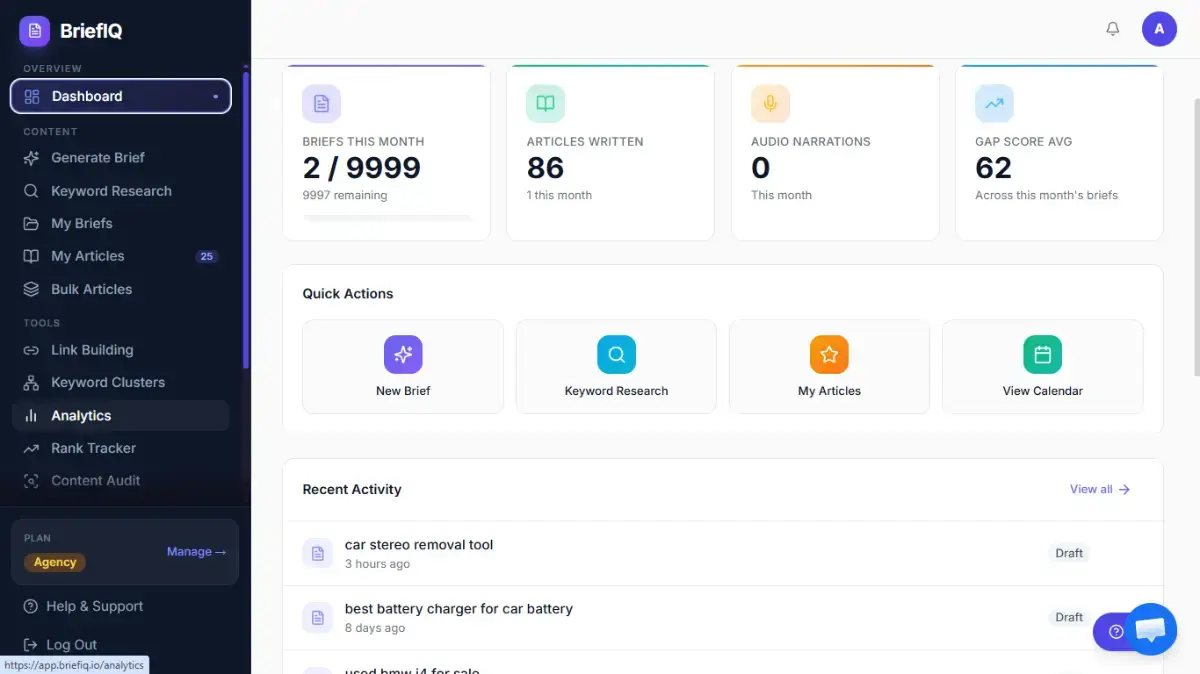Click the Link Building chain icon
This screenshot has height=674, width=1200.
click(32, 350)
